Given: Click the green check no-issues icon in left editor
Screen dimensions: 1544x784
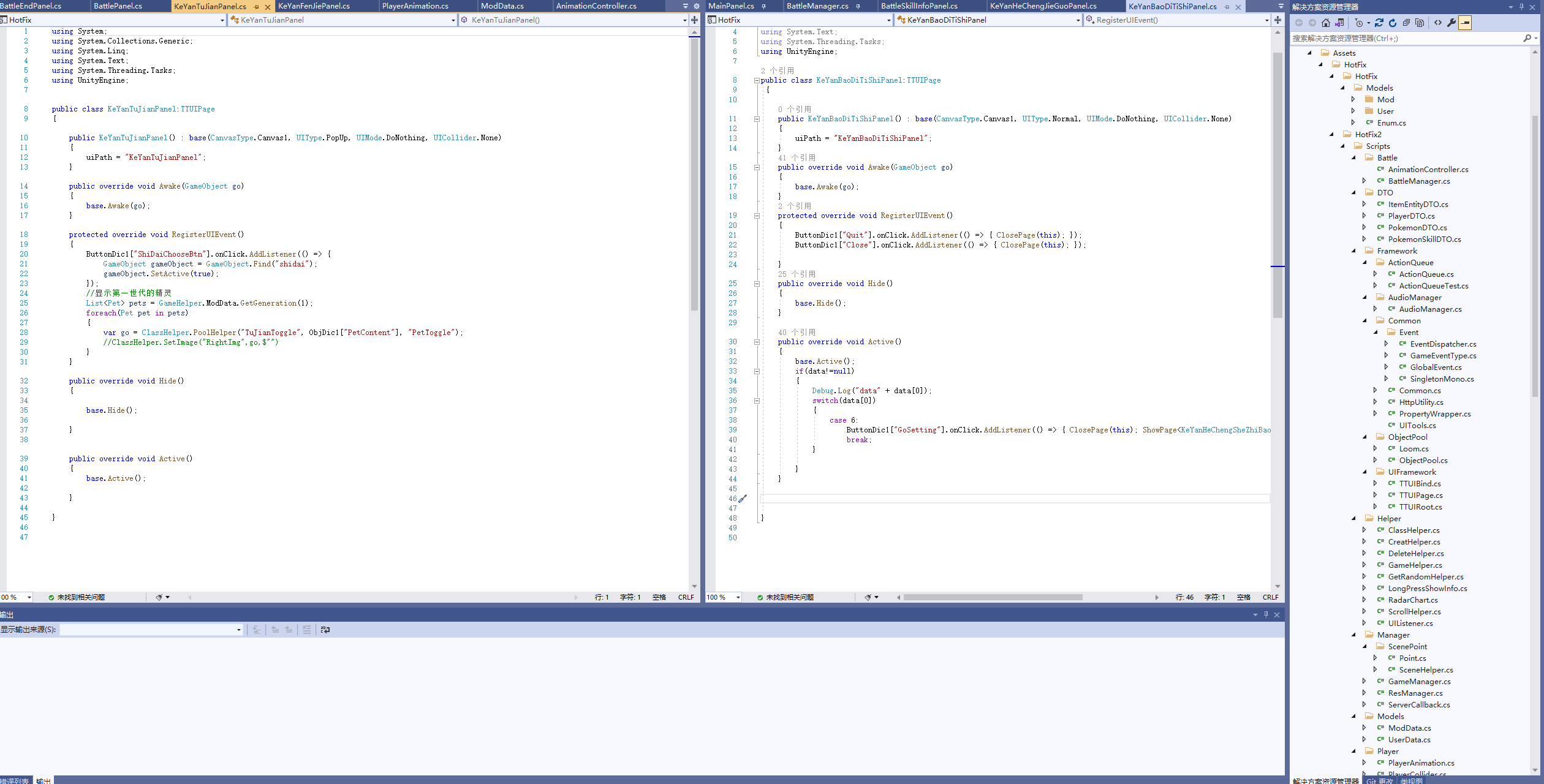Looking at the screenshot, I should pos(51,597).
